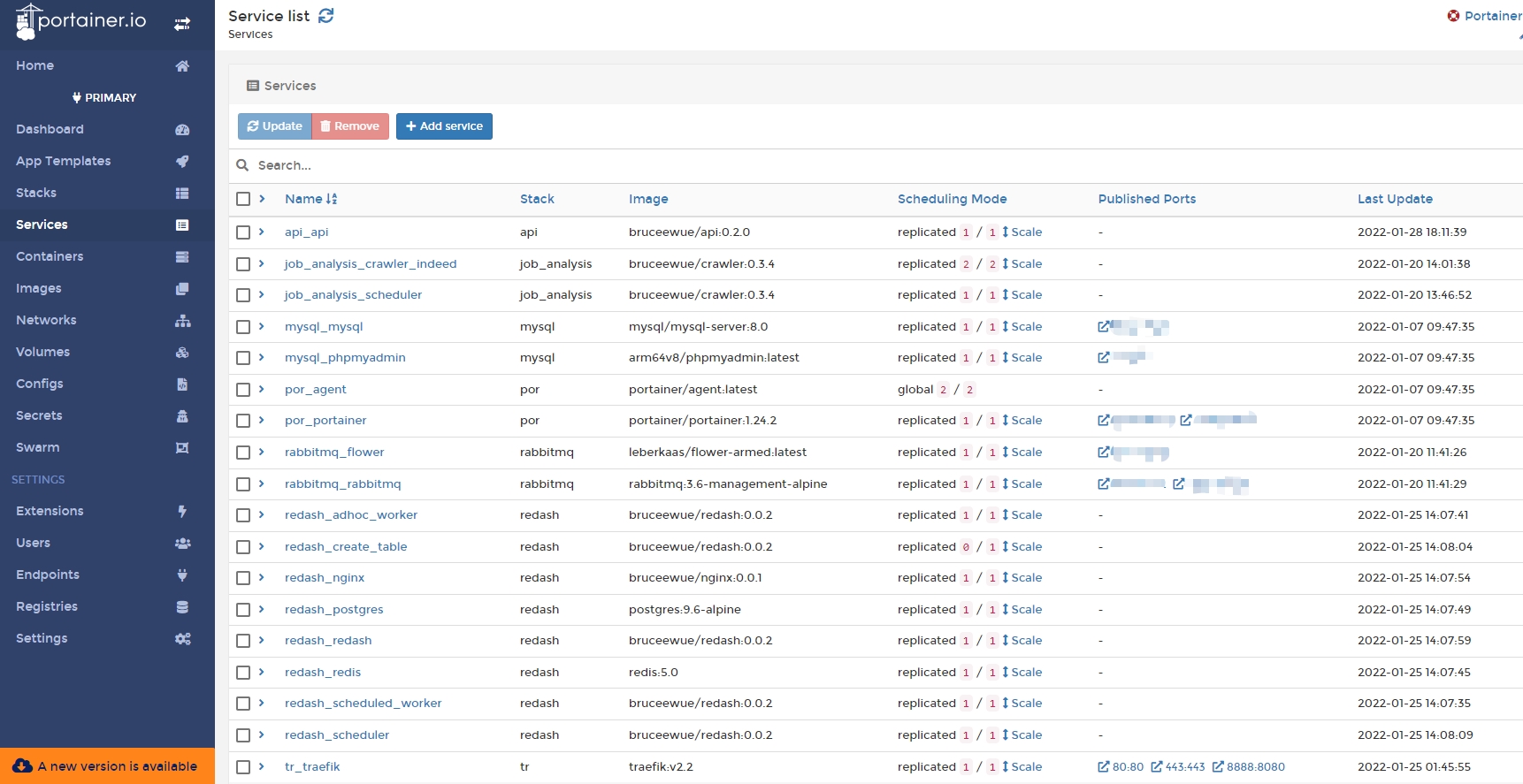Open Stacks in the sidebar
1523x784 pixels.
pyautogui.click(x=107, y=193)
